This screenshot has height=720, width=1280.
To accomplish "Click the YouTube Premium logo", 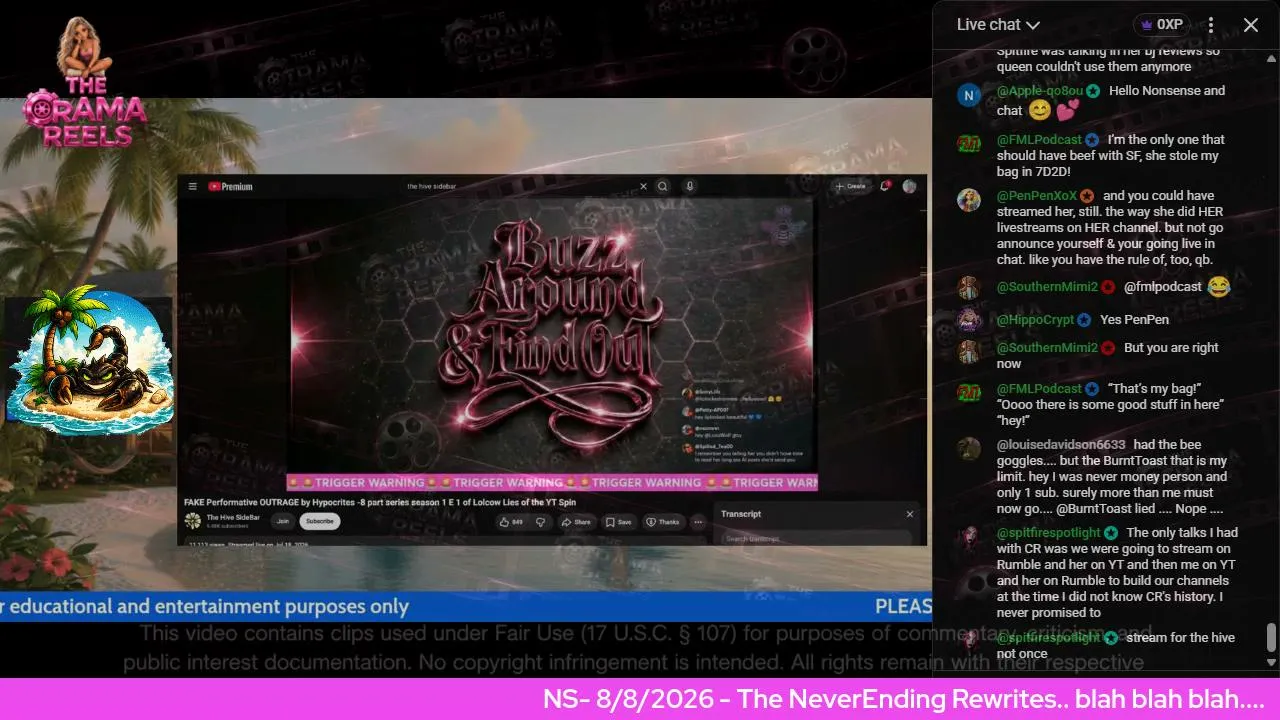I will click(x=230, y=186).
